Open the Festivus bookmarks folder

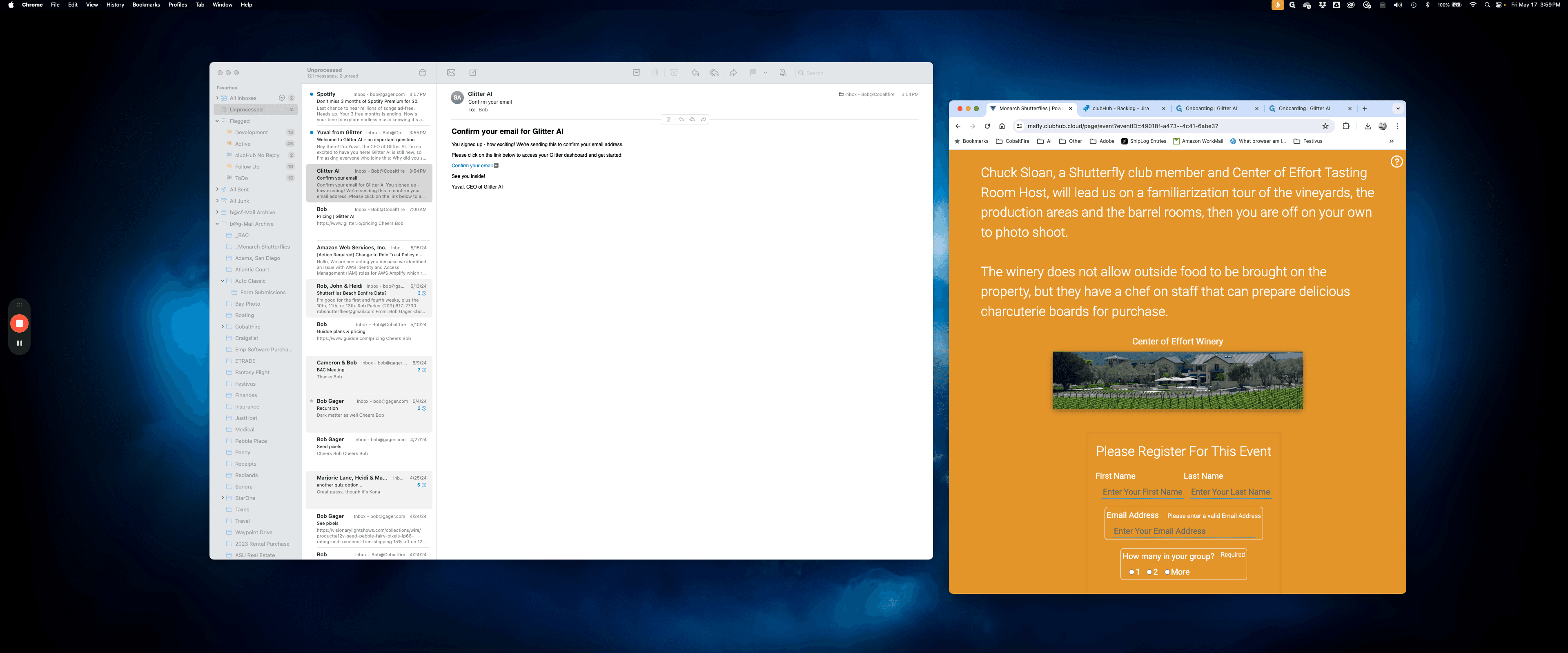coord(1308,141)
